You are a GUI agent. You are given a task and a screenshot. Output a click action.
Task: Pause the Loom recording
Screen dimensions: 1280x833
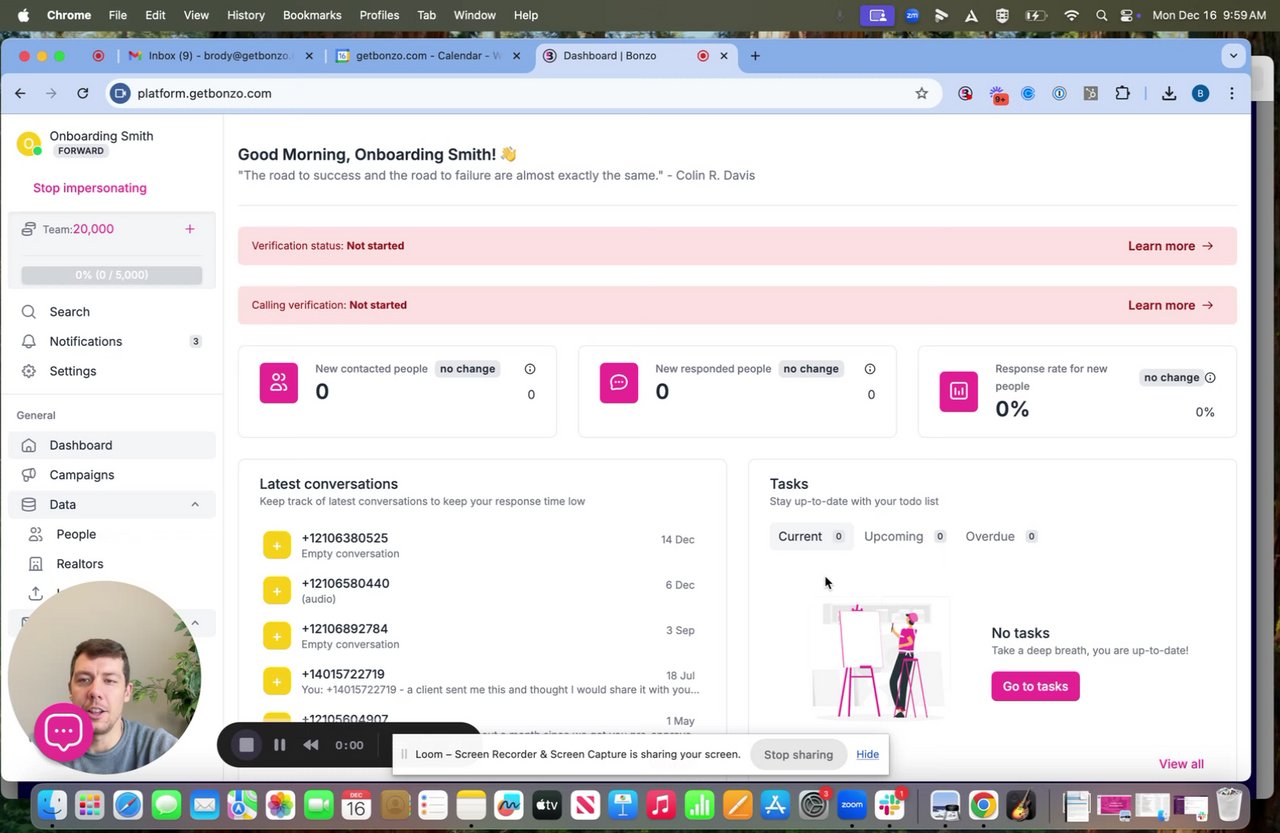pyautogui.click(x=280, y=745)
